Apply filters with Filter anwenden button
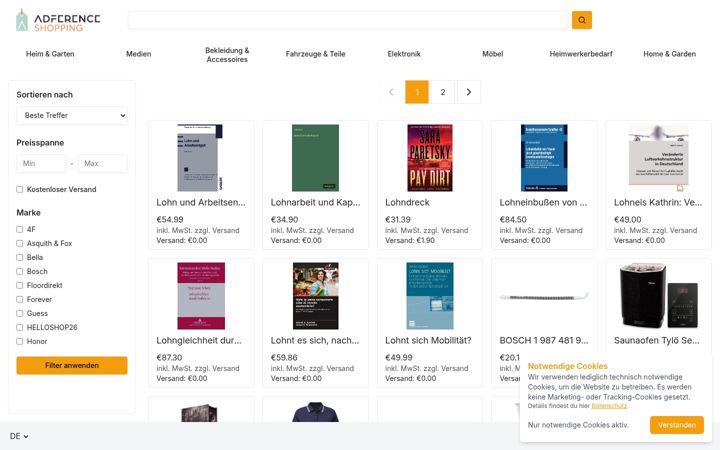 (72, 366)
